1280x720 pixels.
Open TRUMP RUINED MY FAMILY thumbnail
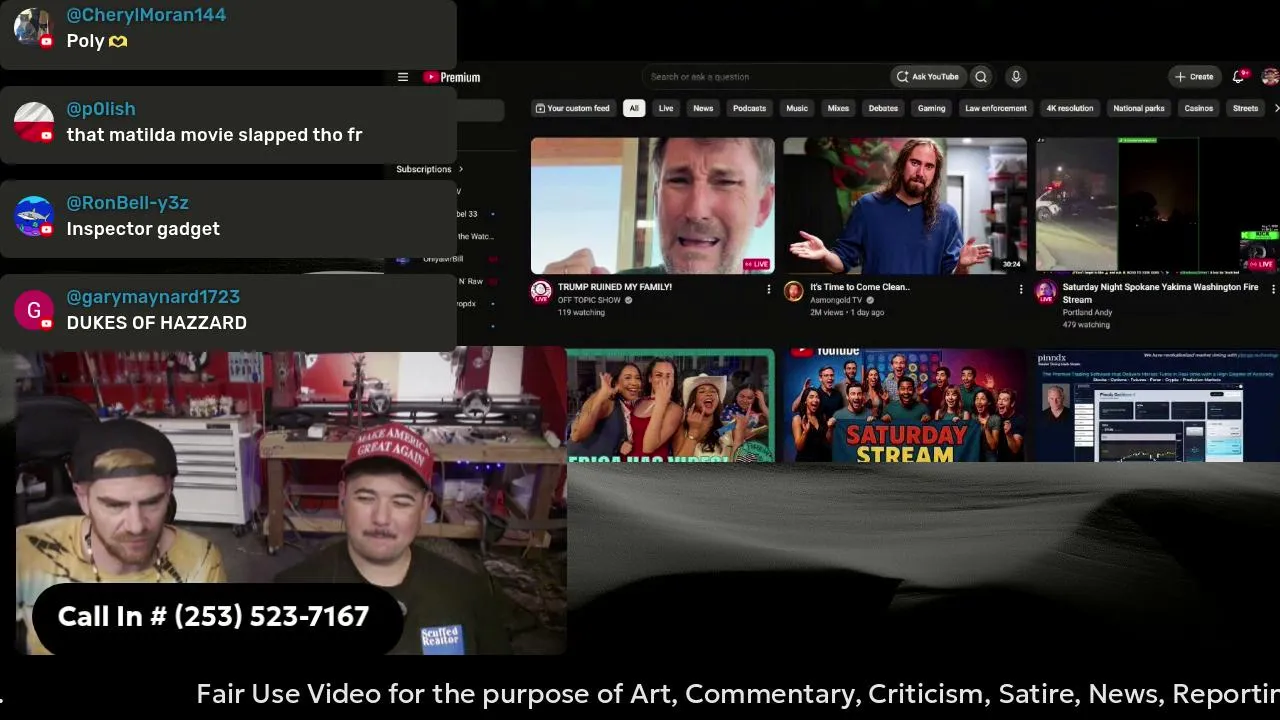pos(652,205)
